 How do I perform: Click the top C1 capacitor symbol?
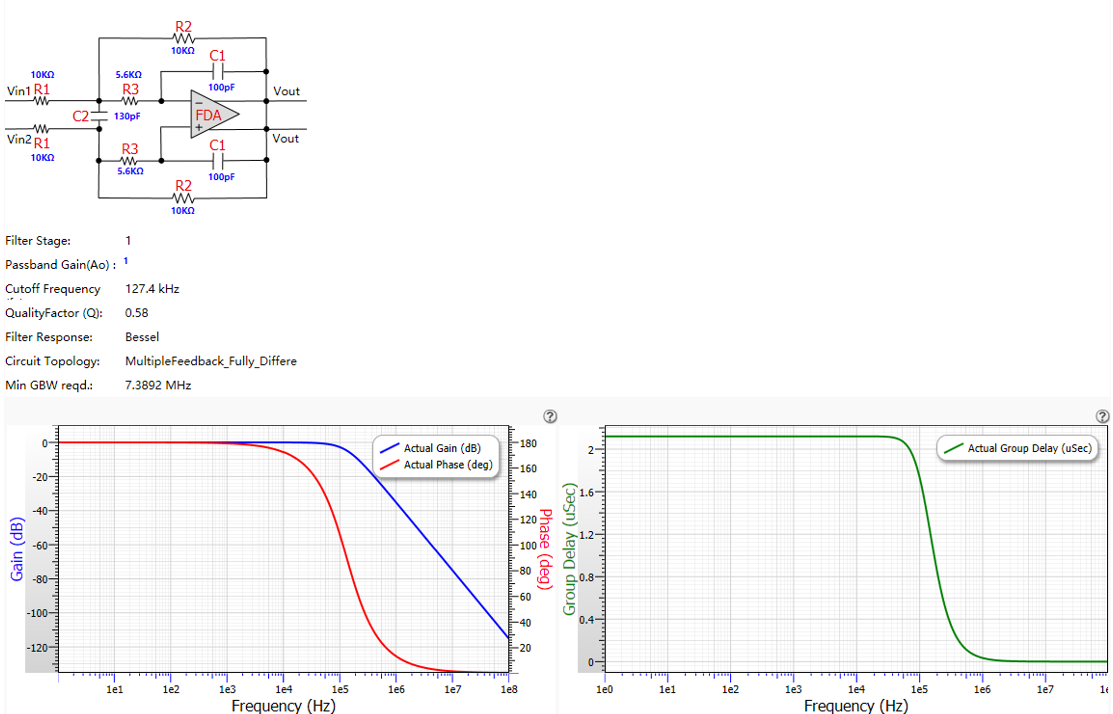click(218, 71)
